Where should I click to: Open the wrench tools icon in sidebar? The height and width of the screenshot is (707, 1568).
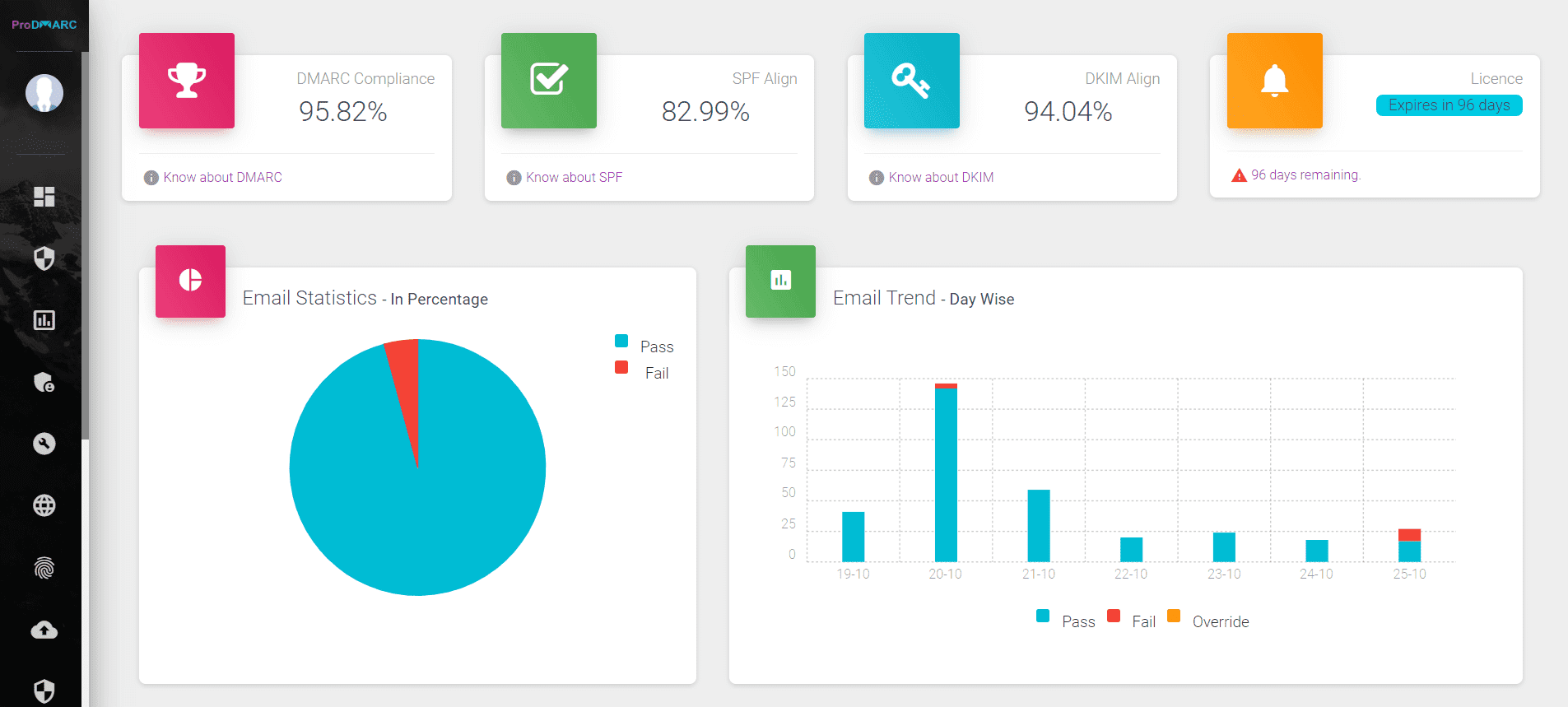click(x=44, y=444)
